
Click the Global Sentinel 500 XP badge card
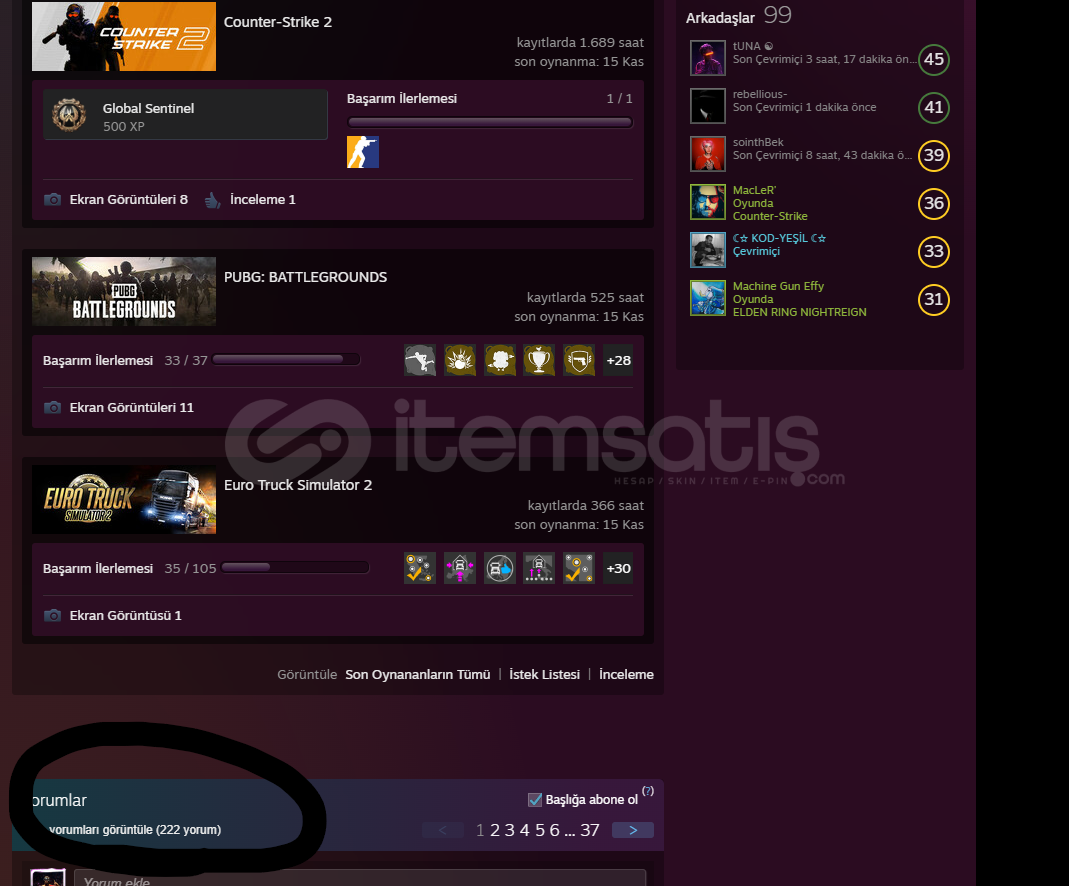coord(185,115)
